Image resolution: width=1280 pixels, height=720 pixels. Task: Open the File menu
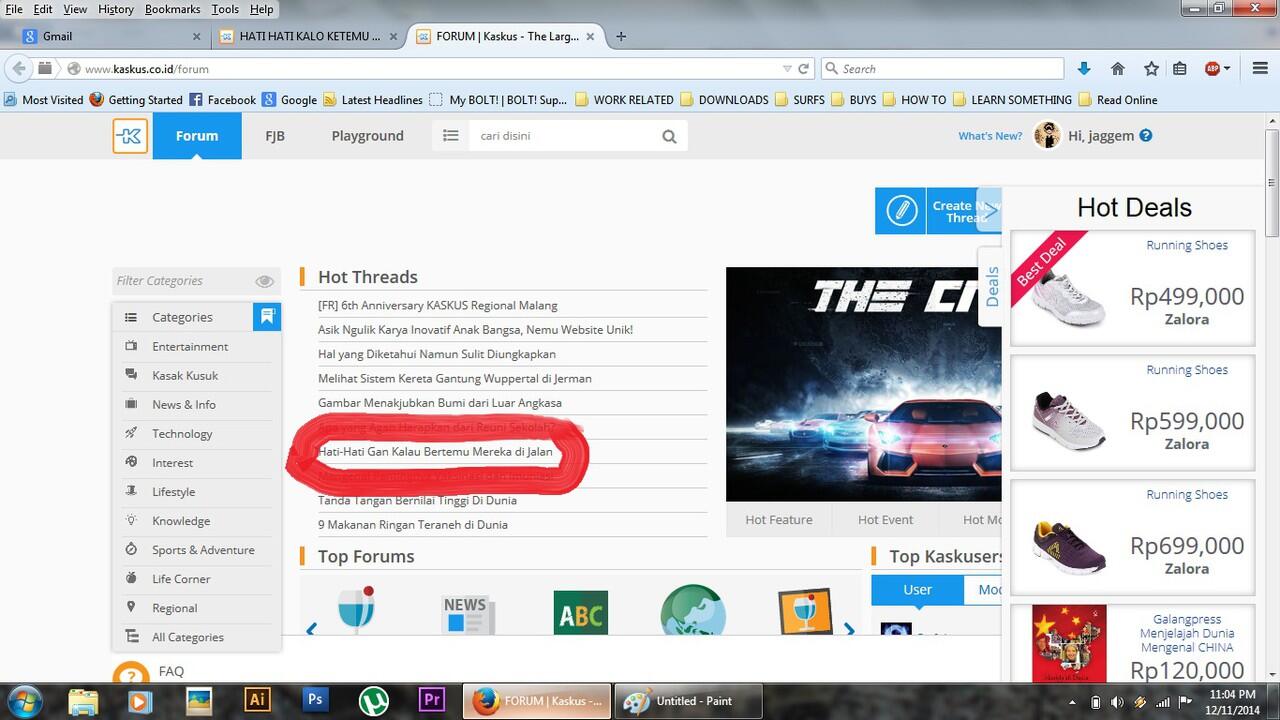point(14,9)
